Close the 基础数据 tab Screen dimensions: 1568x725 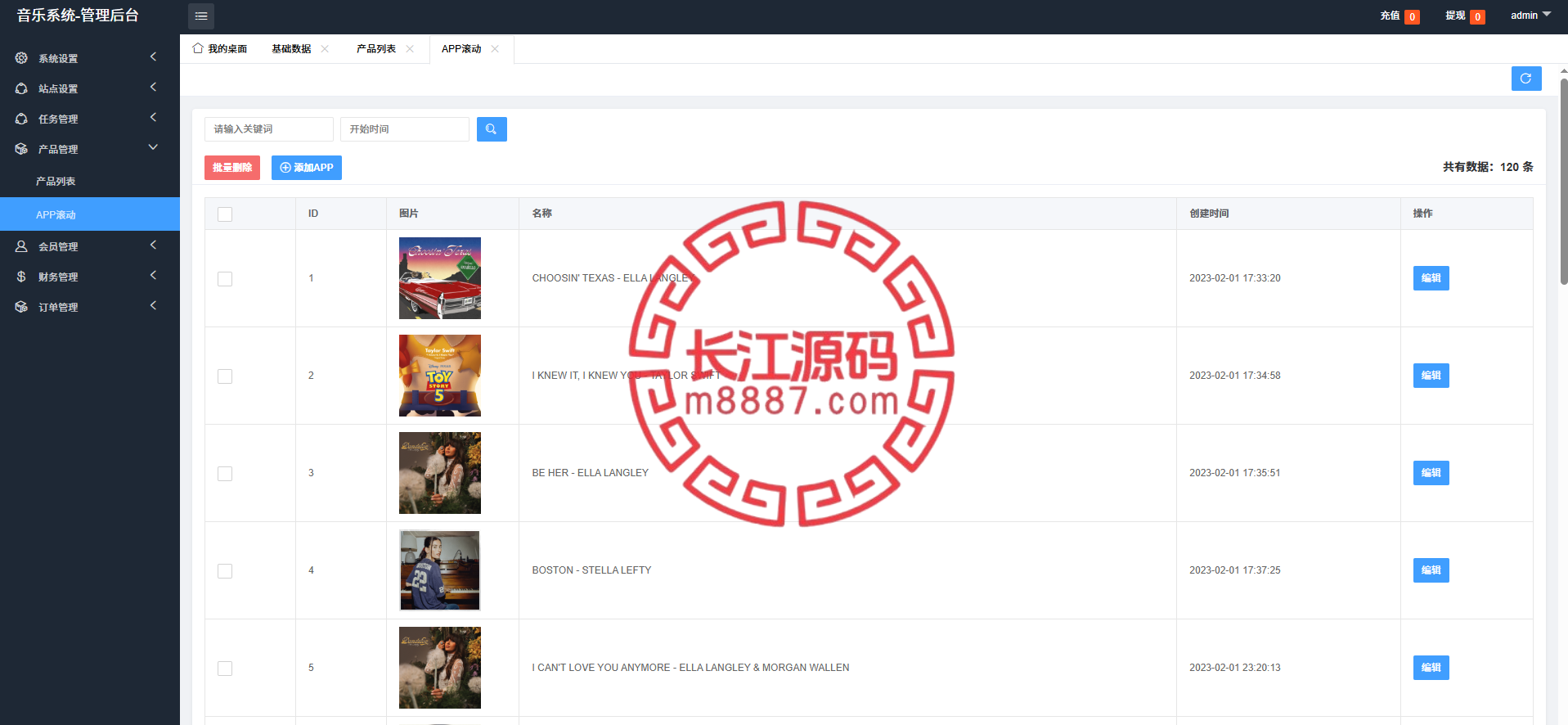click(x=325, y=49)
